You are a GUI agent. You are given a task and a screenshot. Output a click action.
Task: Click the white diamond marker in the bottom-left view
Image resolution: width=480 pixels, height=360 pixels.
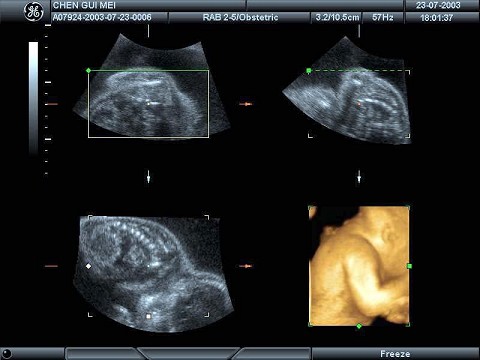pos(89,266)
